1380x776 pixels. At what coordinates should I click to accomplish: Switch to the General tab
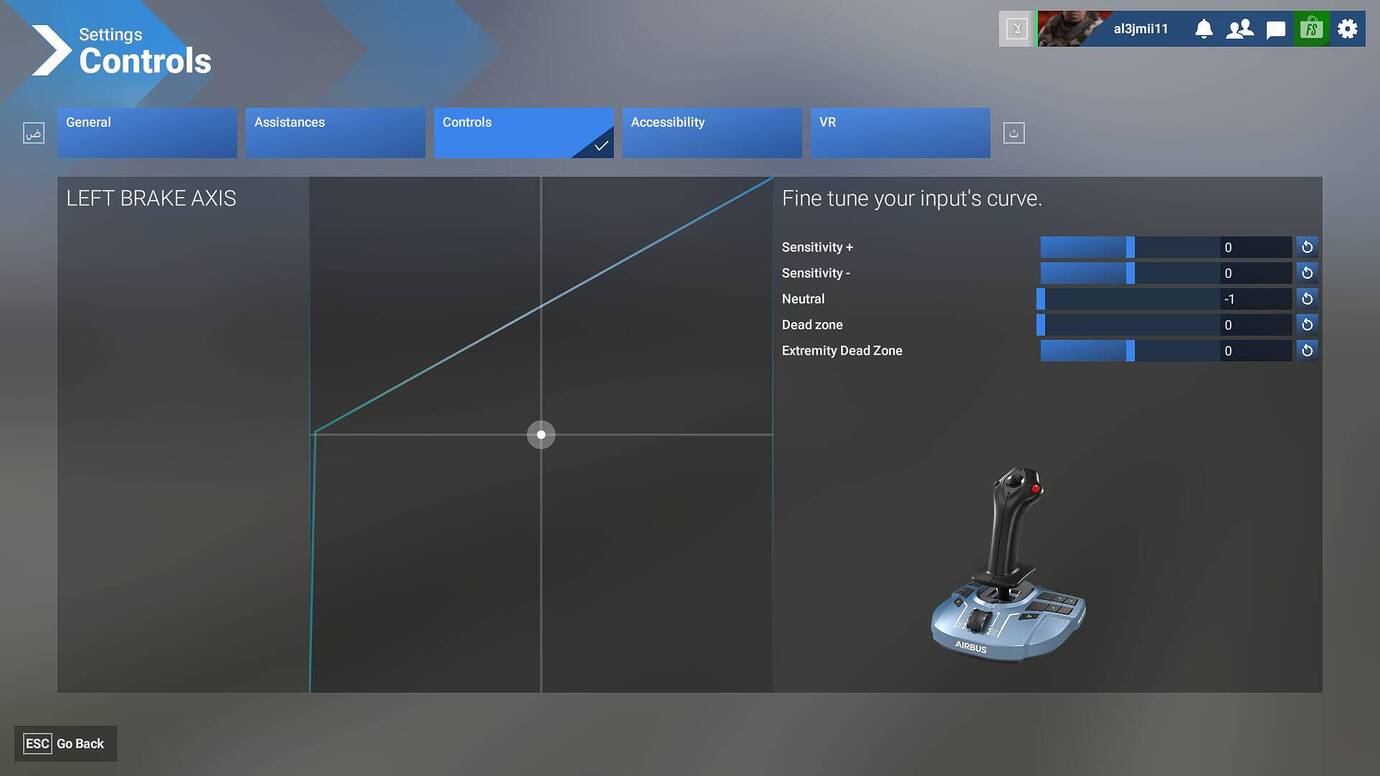tap(147, 133)
